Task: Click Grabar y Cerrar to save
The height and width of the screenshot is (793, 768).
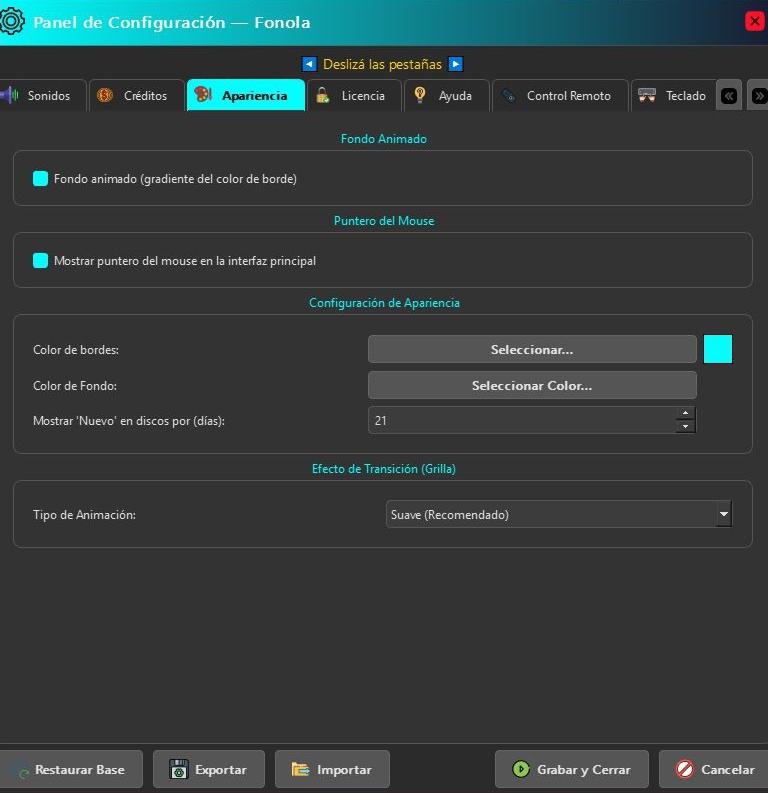Action: 572,769
